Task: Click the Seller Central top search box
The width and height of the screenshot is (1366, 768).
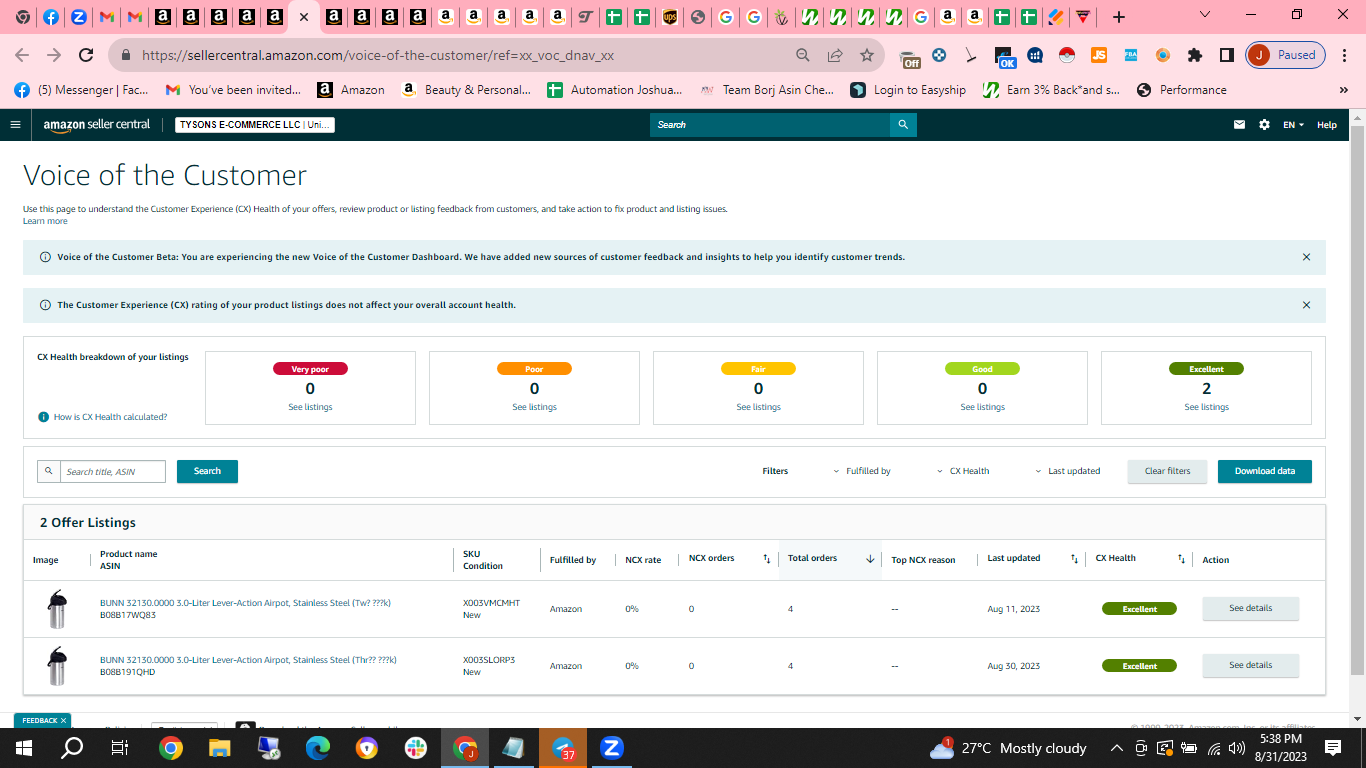Action: point(770,125)
